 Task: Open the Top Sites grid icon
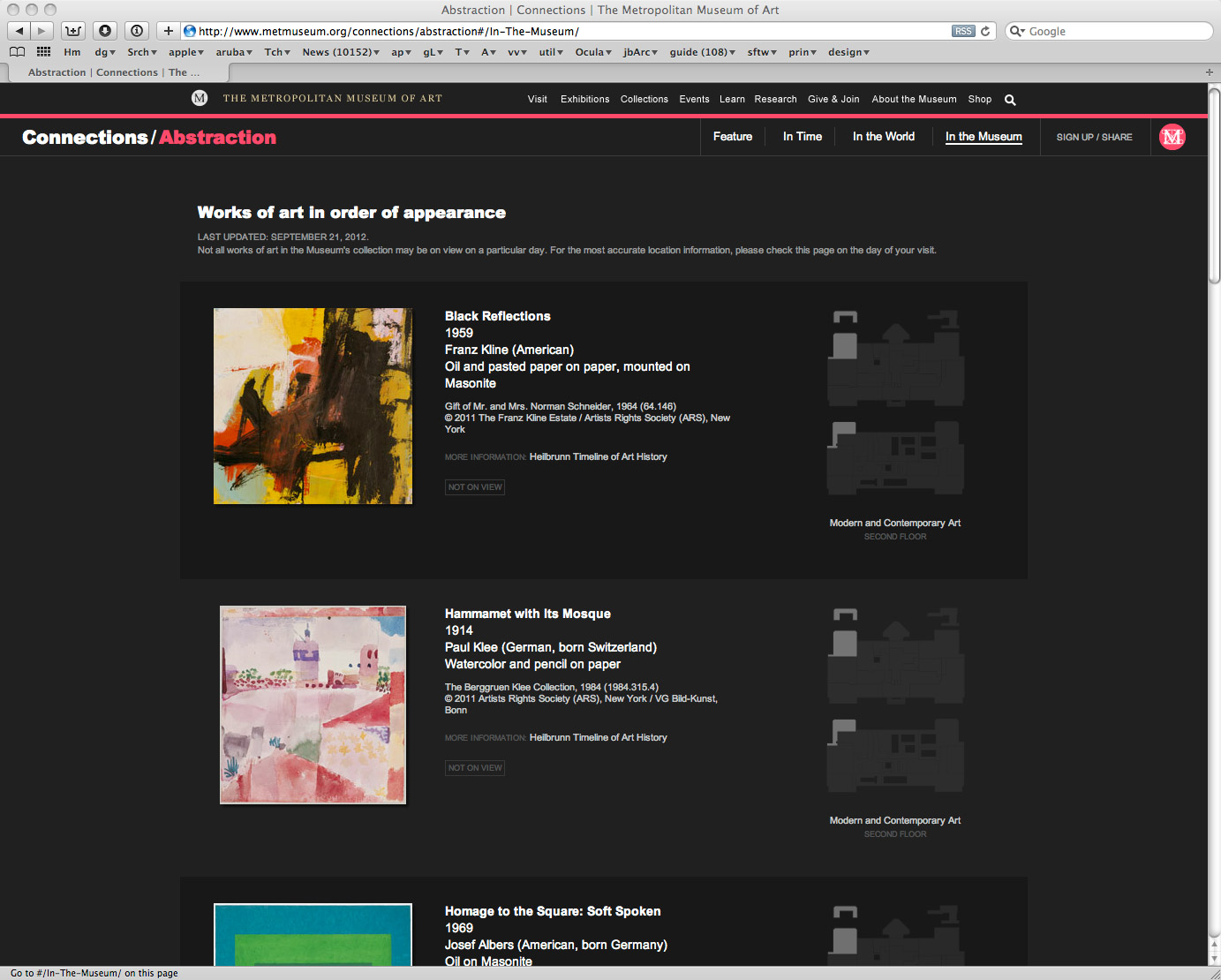(x=43, y=52)
